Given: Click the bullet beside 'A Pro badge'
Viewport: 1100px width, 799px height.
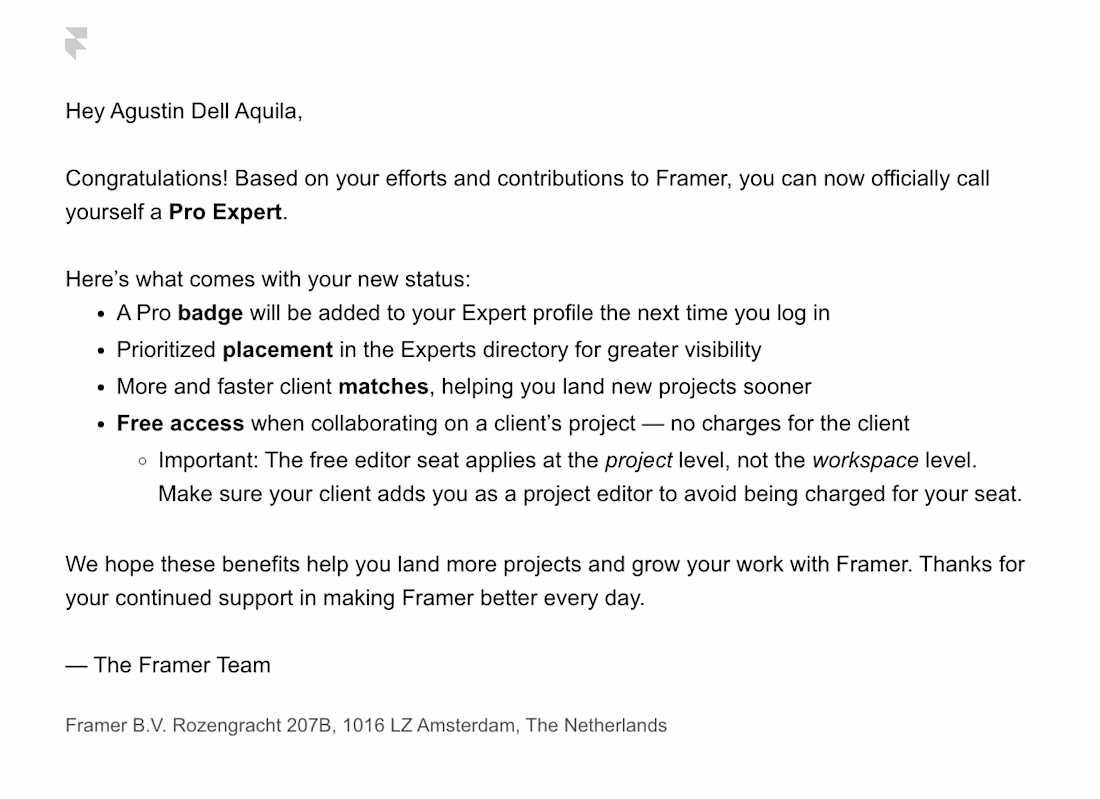Looking at the screenshot, I should click(102, 314).
